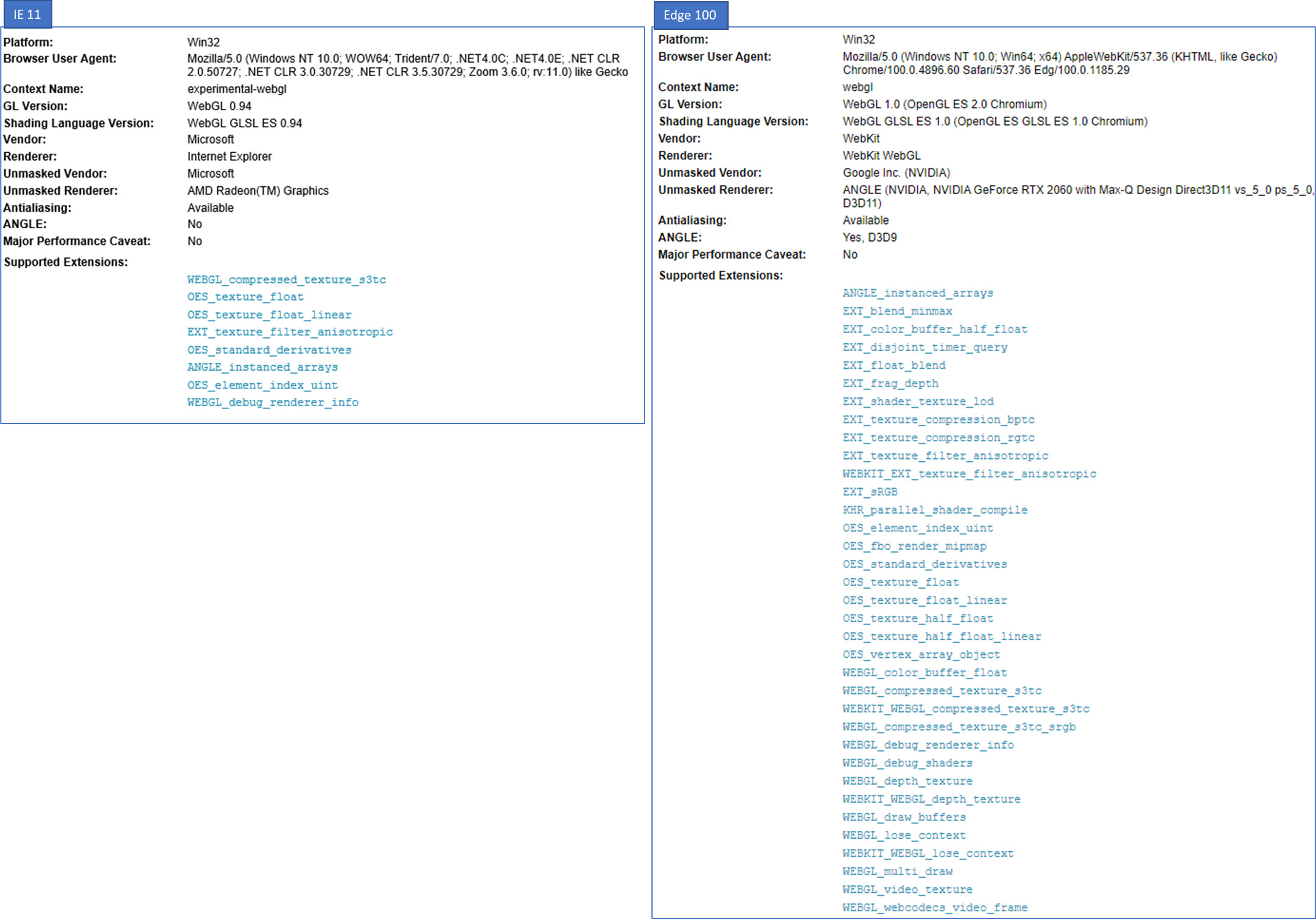Open the WEBGL_draw_buffers extension link
Screen dimensions: 1316x919
tap(904, 817)
